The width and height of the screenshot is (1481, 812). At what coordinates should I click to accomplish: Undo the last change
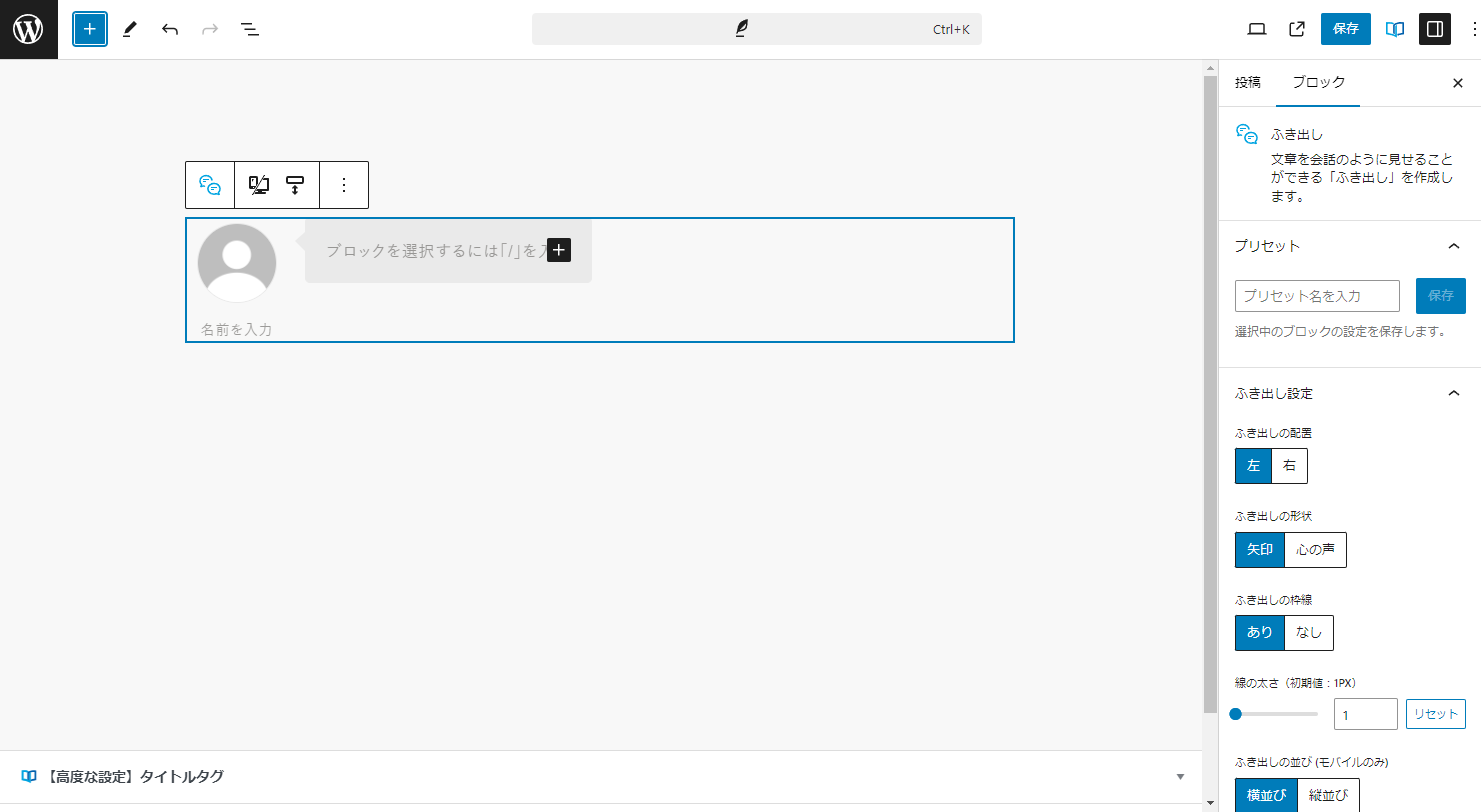click(170, 29)
